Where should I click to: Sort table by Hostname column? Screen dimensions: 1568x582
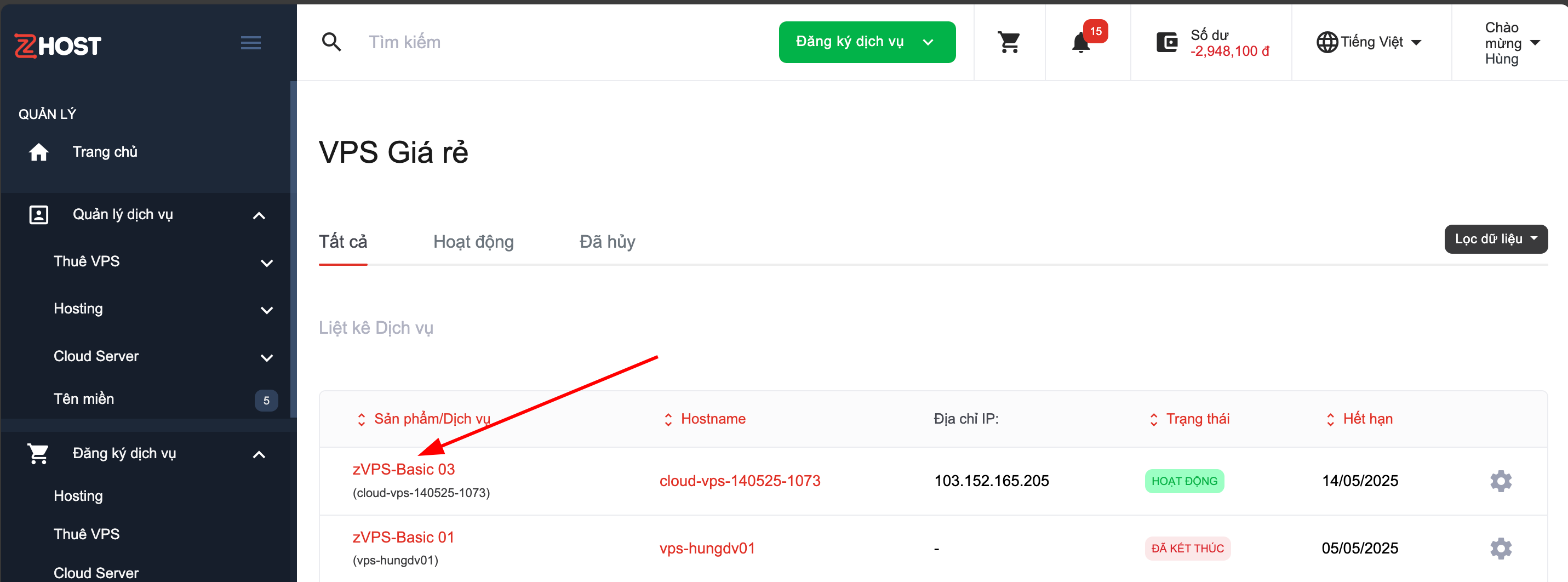click(x=712, y=419)
